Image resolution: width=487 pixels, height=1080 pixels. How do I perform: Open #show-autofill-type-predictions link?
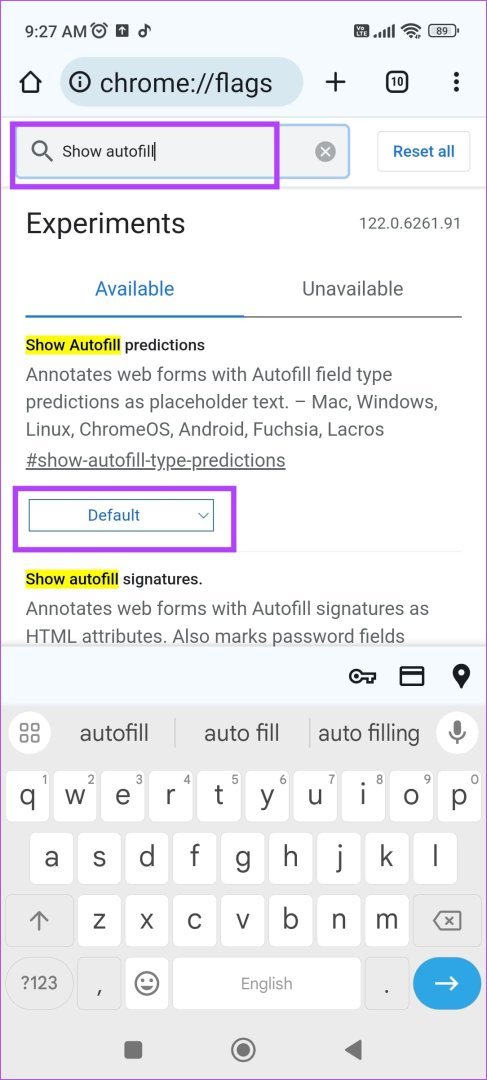click(156, 459)
